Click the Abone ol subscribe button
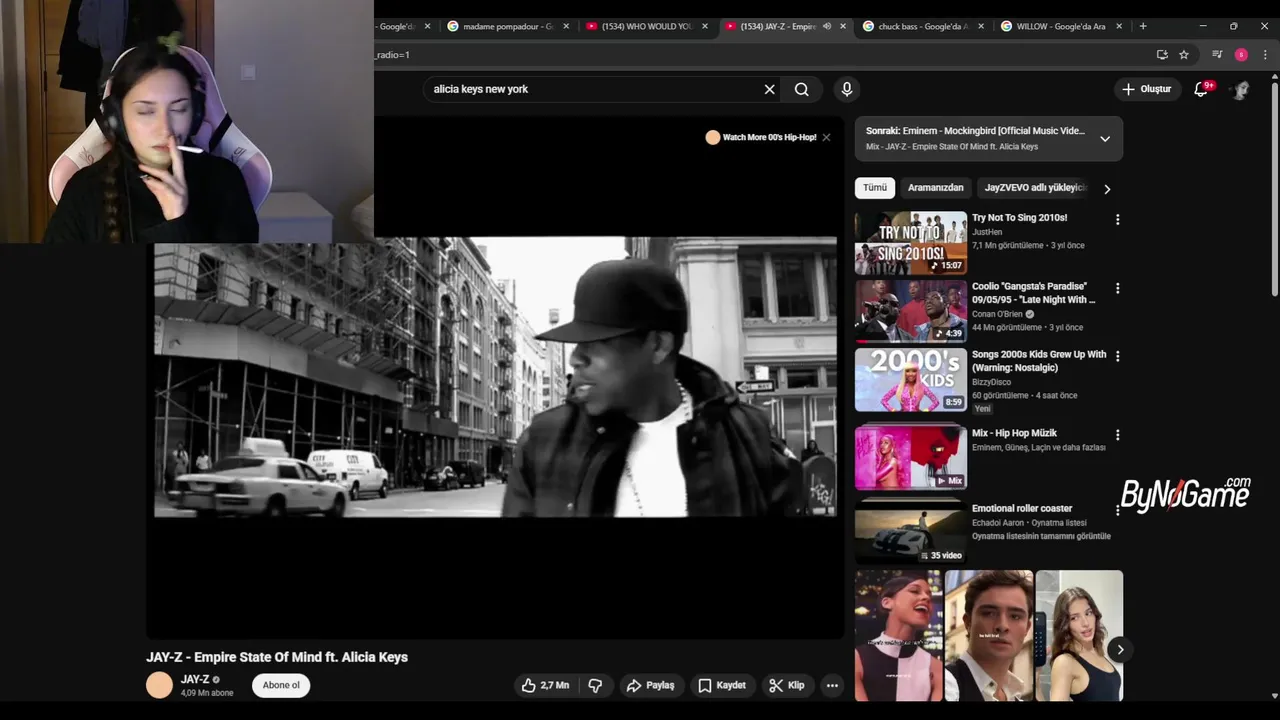 (281, 685)
